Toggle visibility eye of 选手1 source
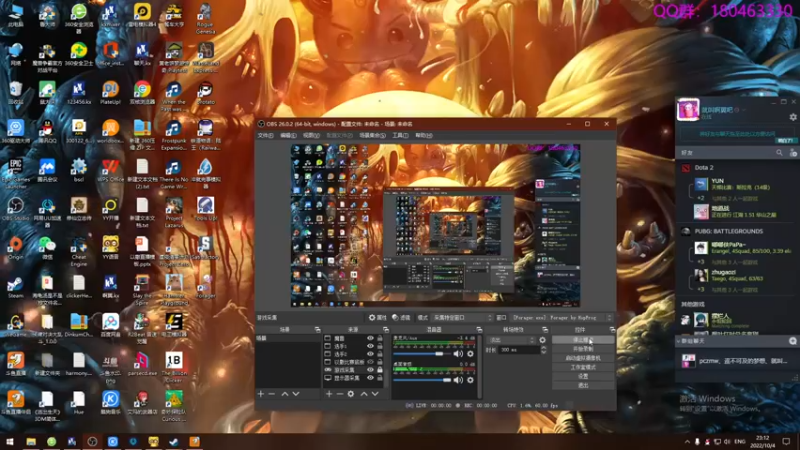Image resolution: width=800 pixels, height=450 pixels. tap(370, 346)
